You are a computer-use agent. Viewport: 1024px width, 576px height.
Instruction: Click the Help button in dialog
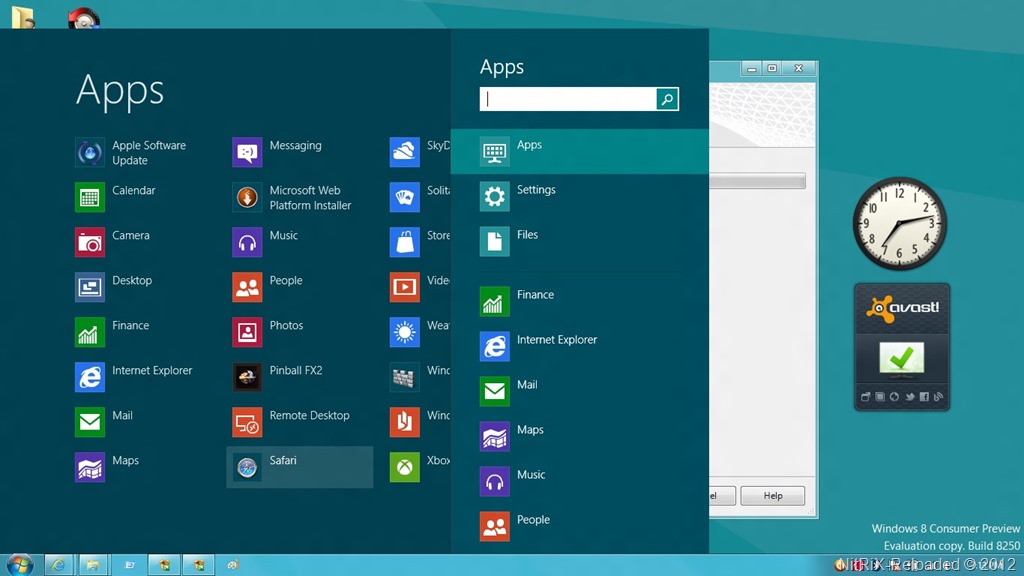point(773,496)
